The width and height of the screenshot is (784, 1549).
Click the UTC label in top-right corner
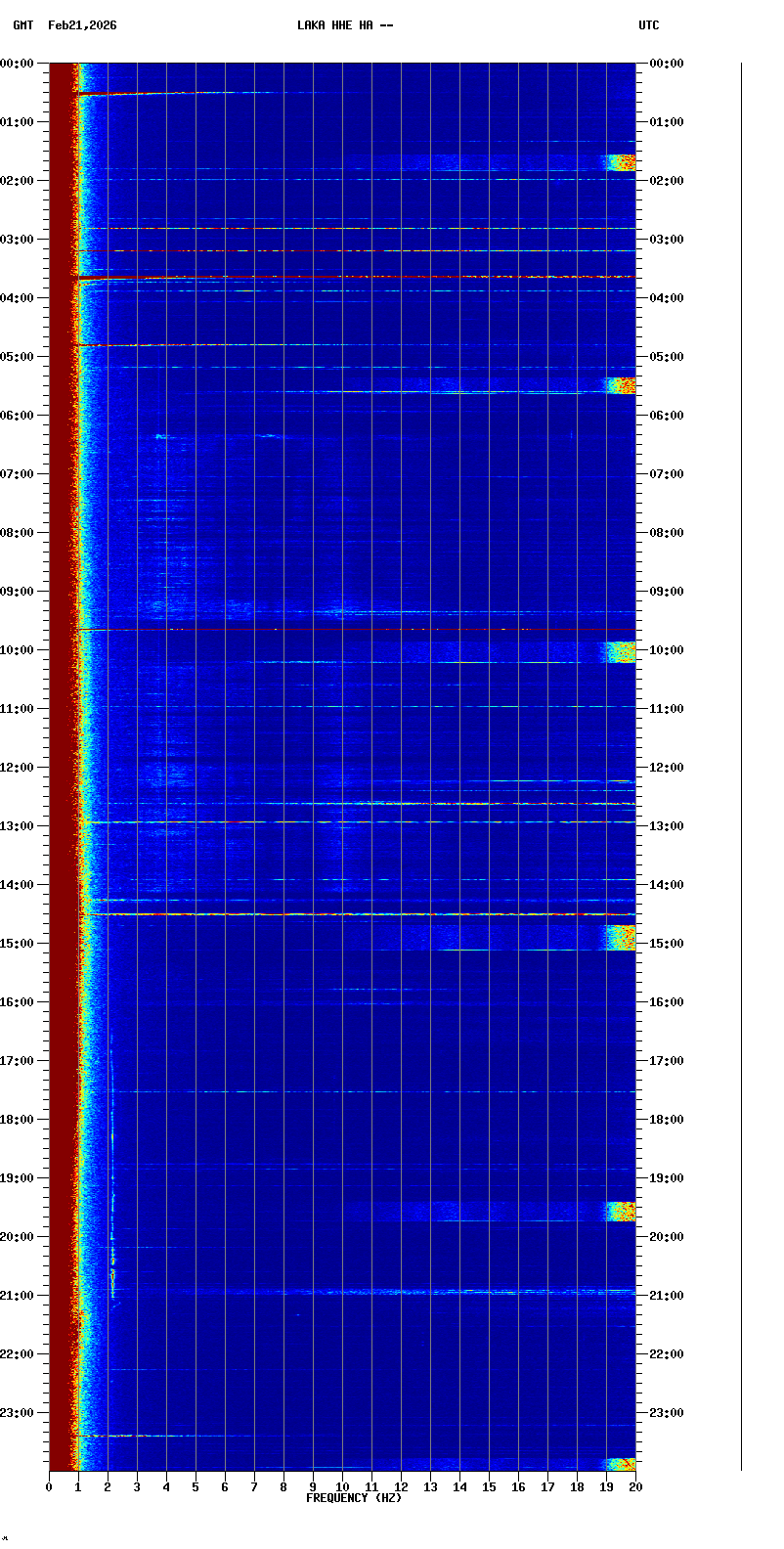[649, 25]
